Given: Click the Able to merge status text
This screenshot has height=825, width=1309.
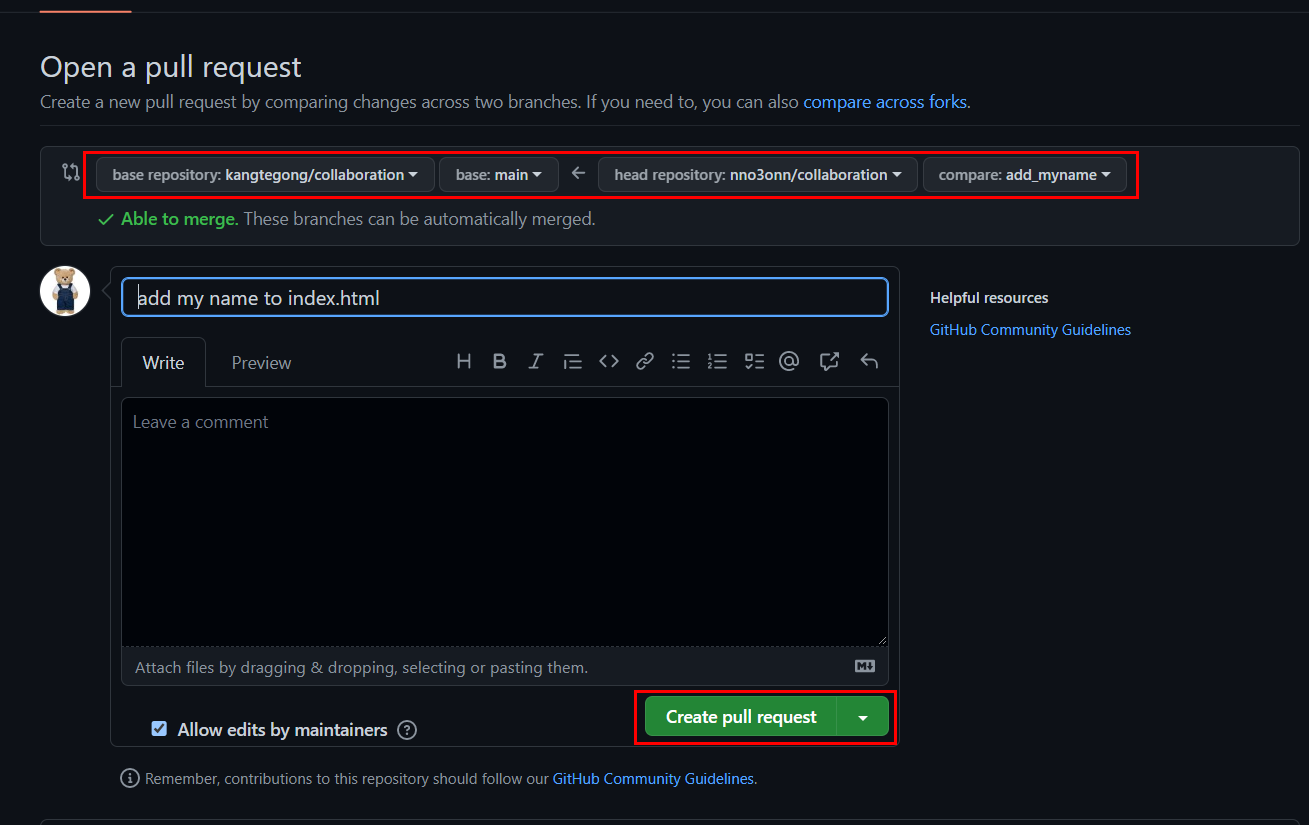Looking at the screenshot, I should tap(179, 219).
